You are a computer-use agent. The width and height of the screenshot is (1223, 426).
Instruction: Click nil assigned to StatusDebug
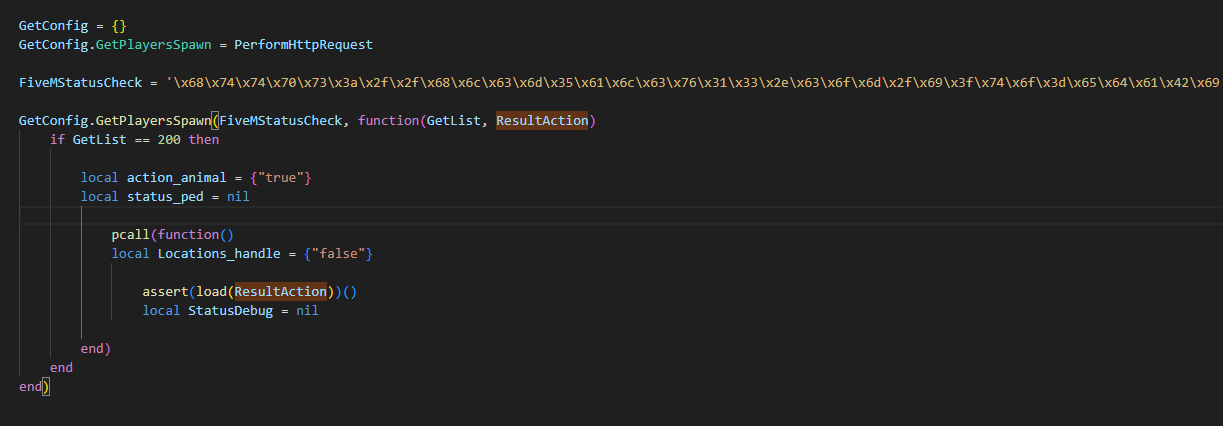307,311
